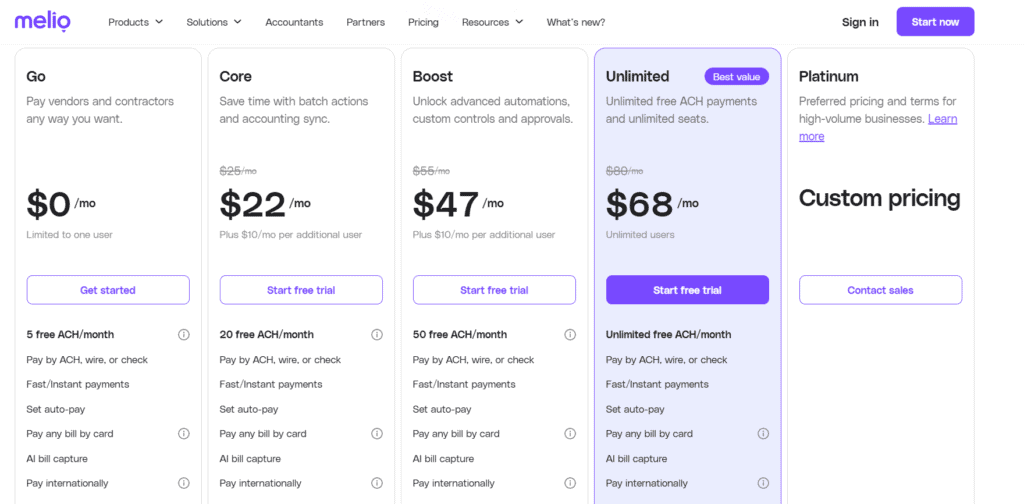Show info for Core Pay internationally
Image resolution: width=1024 pixels, height=504 pixels.
point(377,483)
